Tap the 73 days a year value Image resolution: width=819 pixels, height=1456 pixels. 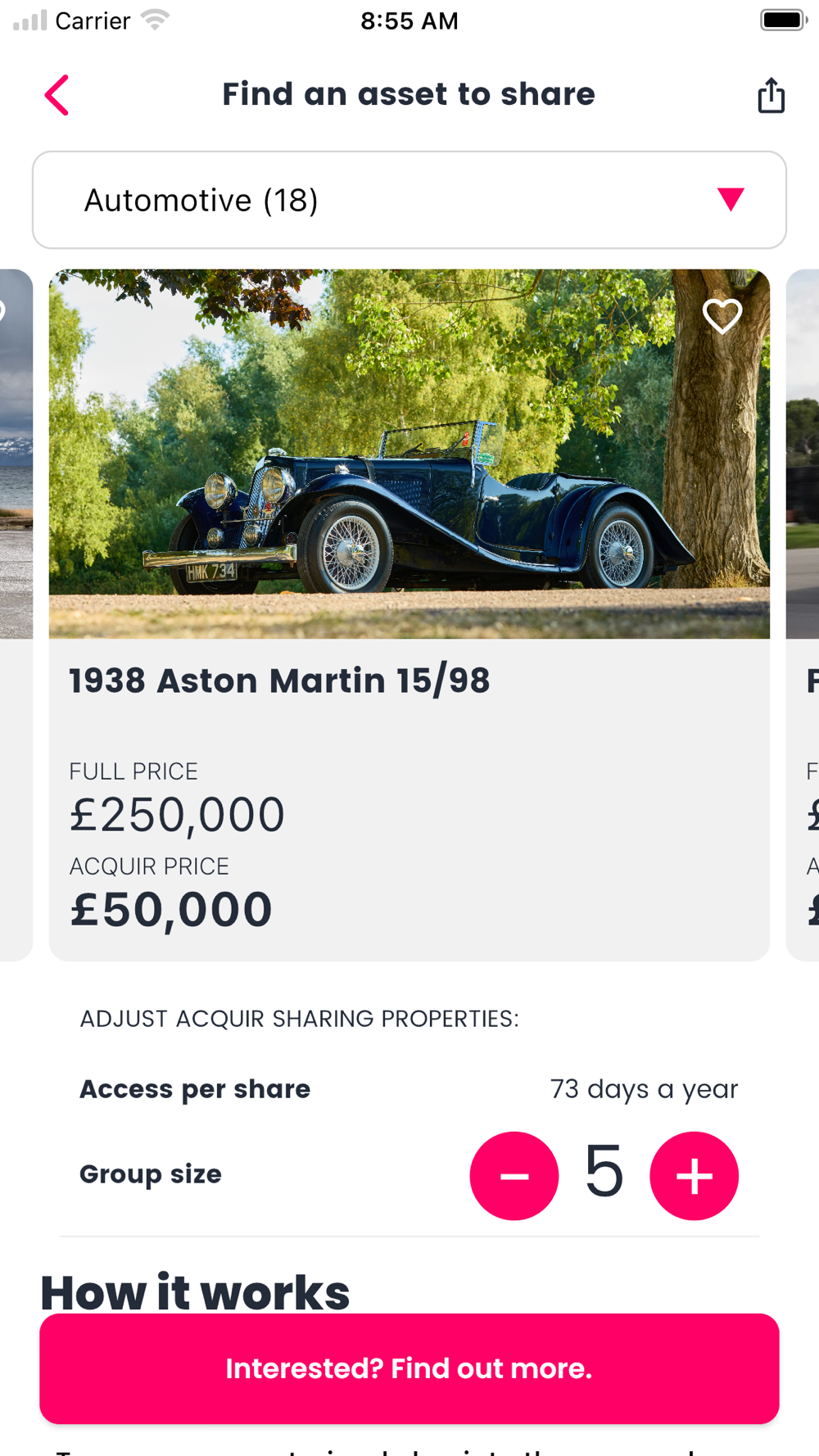[x=644, y=1089]
